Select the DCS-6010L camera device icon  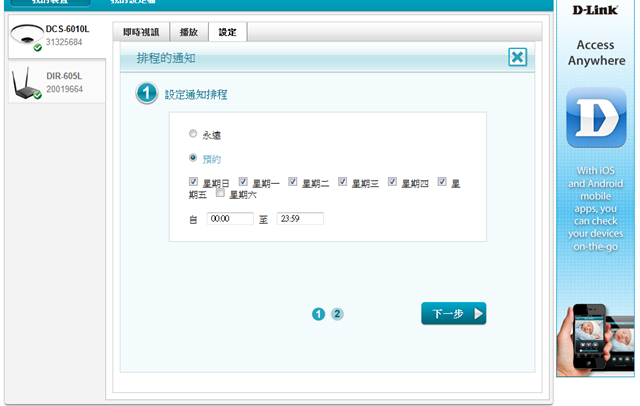coord(27,37)
